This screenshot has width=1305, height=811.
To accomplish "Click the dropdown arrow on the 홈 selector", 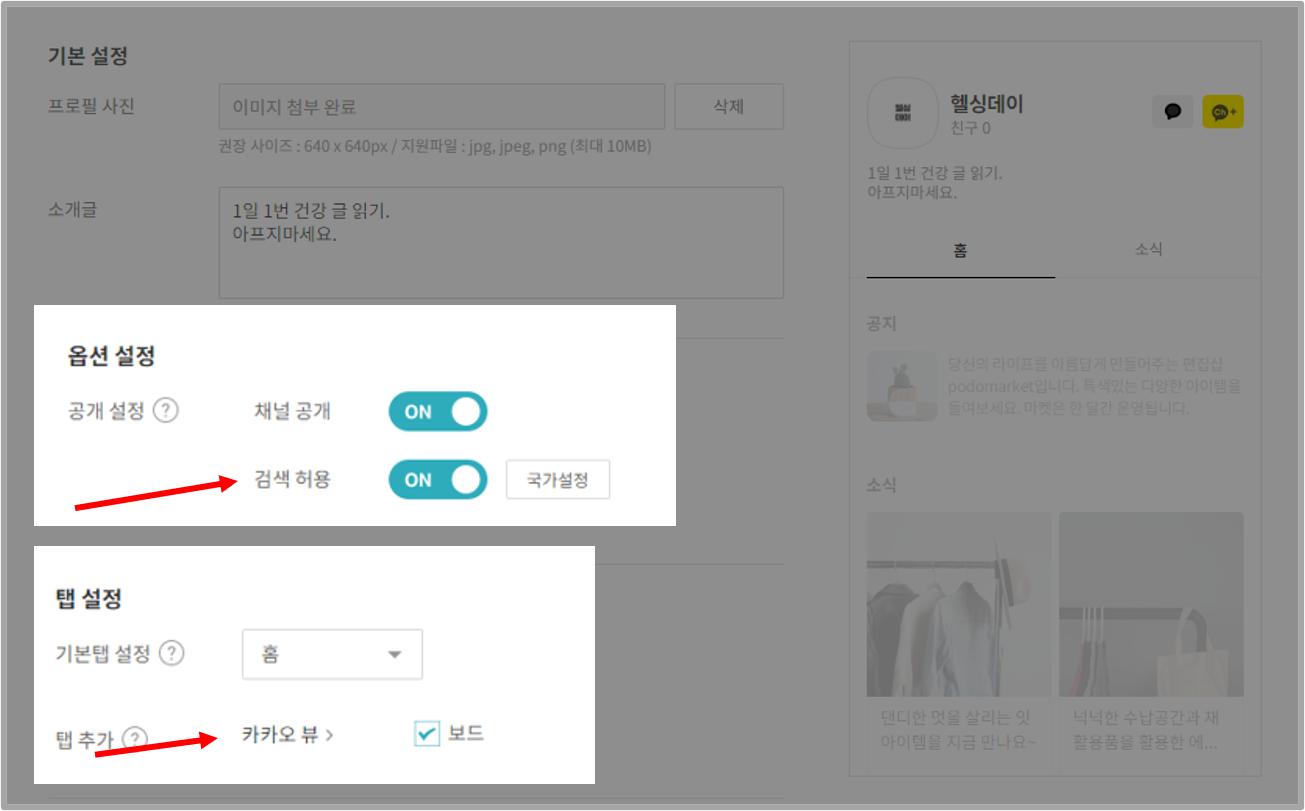I will [394, 654].
